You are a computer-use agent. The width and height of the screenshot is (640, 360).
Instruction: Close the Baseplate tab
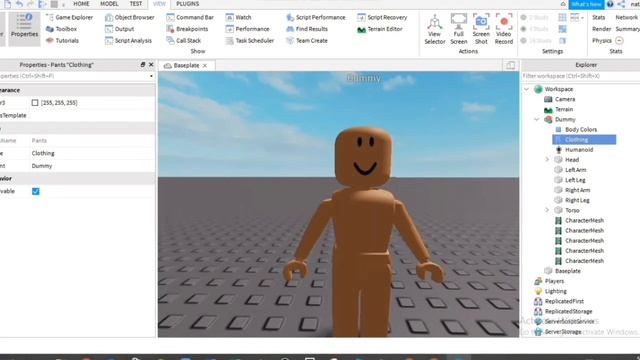click(205, 66)
